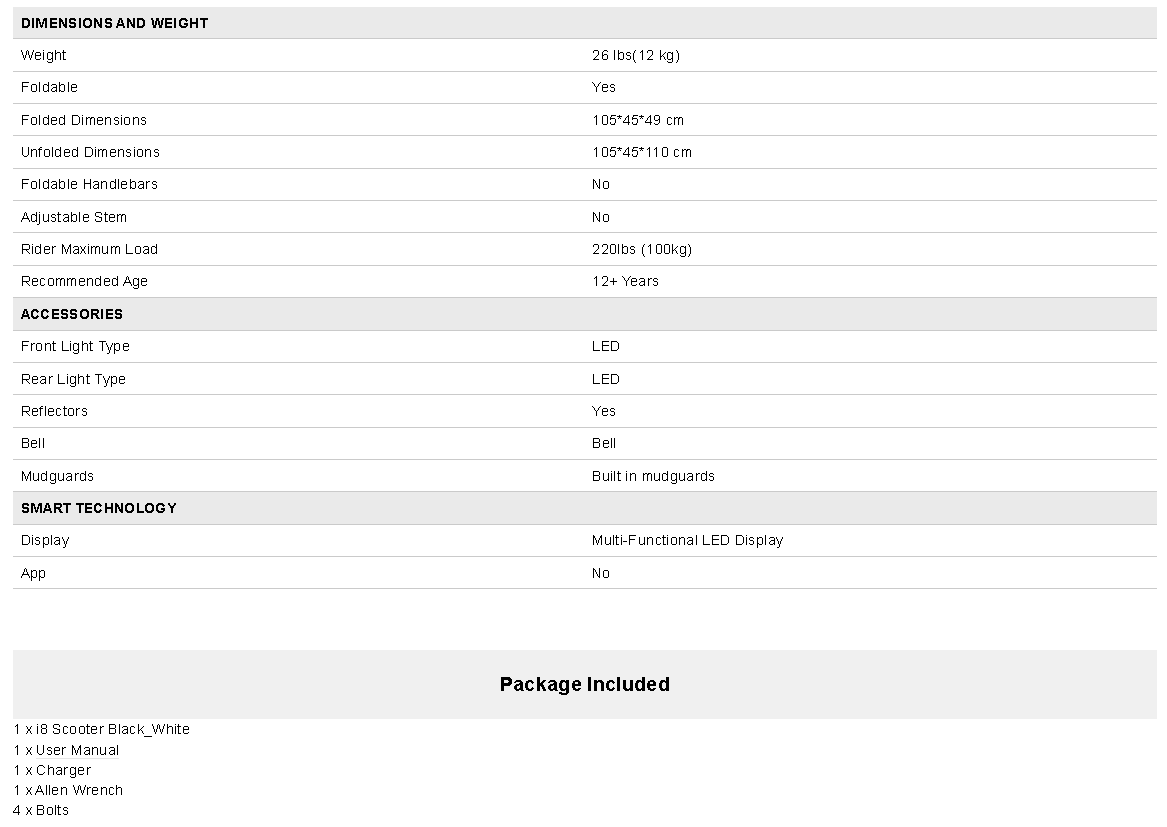Click the Built in mudguards value
The image size is (1167, 827).
tap(653, 476)
